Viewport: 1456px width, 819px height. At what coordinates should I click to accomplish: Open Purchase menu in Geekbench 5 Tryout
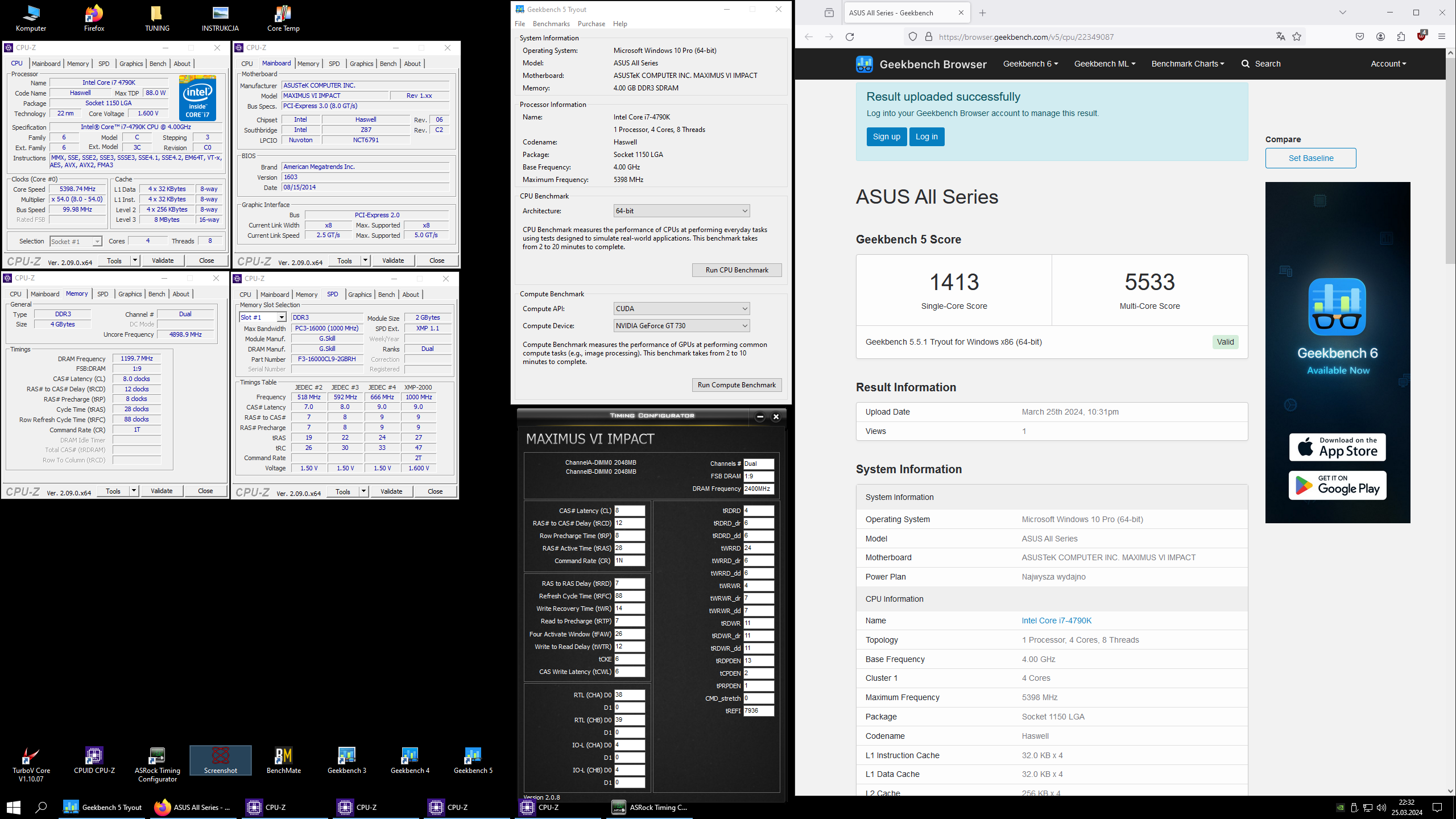(591, 24)
